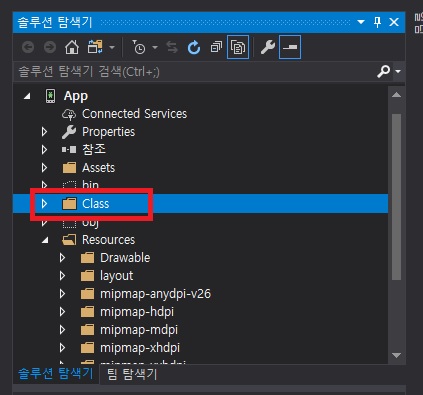
Task: Select the layout folder
Action: tap(116, 276)
